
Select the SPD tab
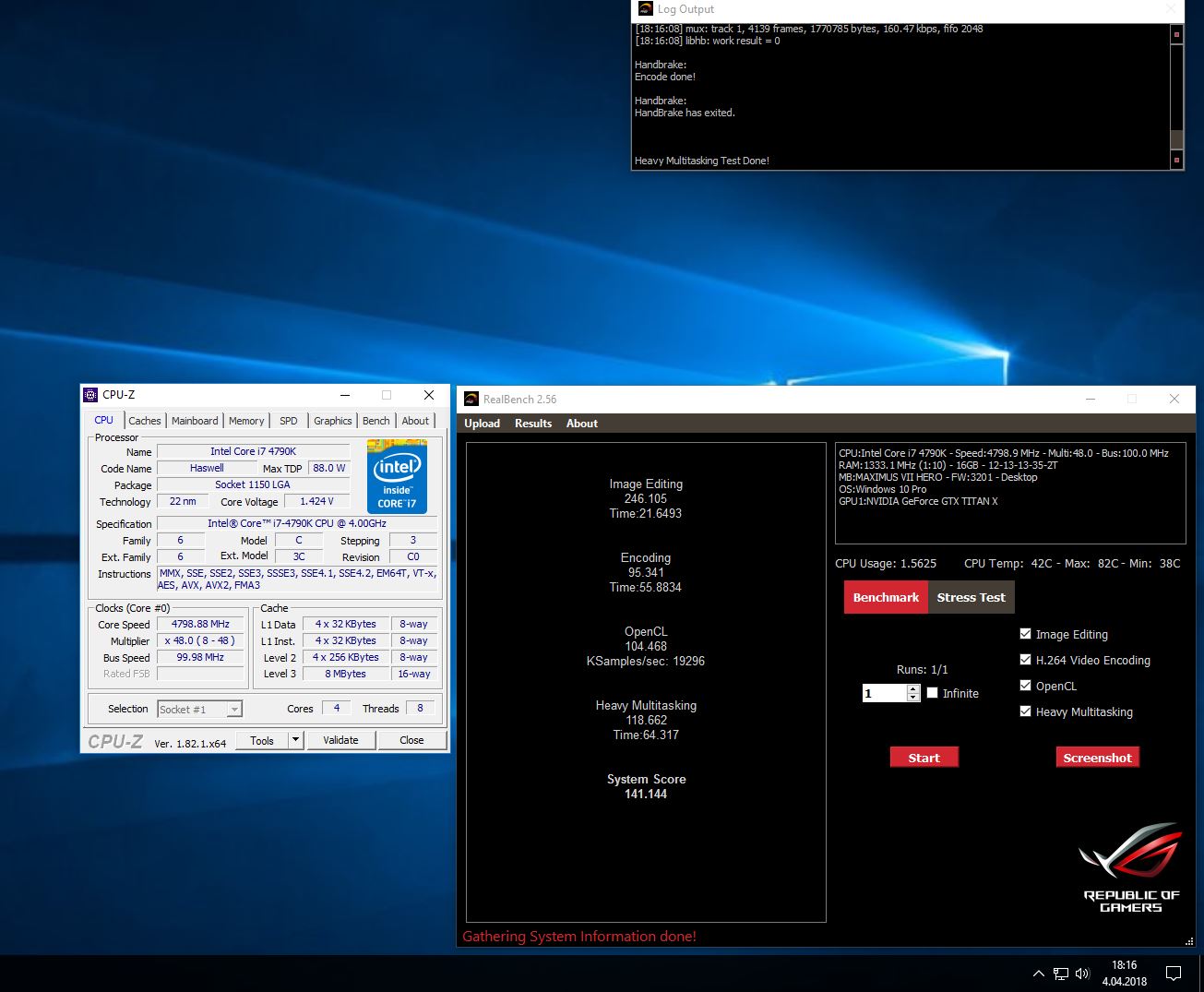tap(289, 421)
